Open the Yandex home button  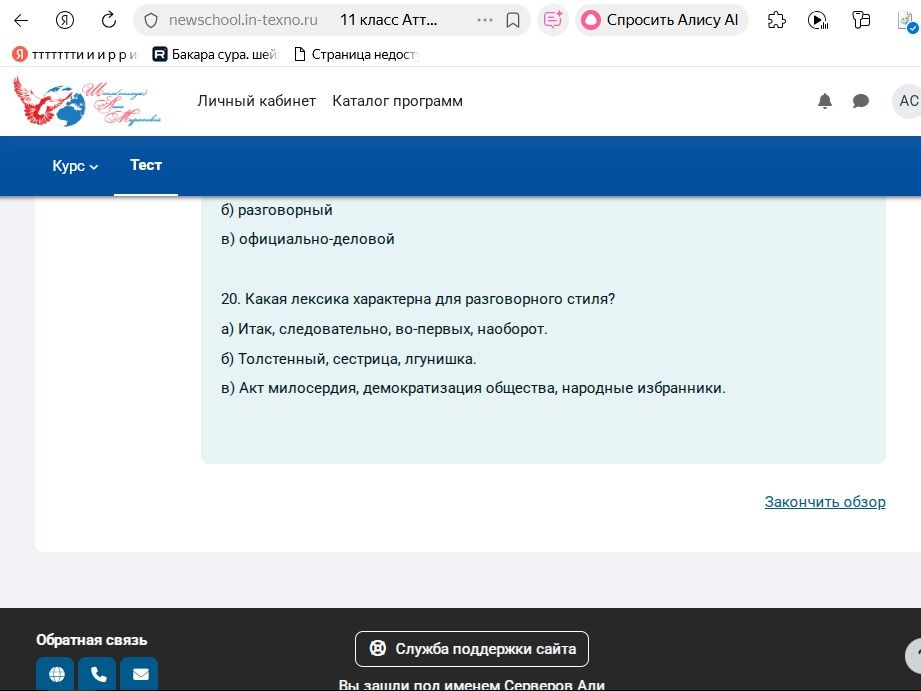(65, 20)
